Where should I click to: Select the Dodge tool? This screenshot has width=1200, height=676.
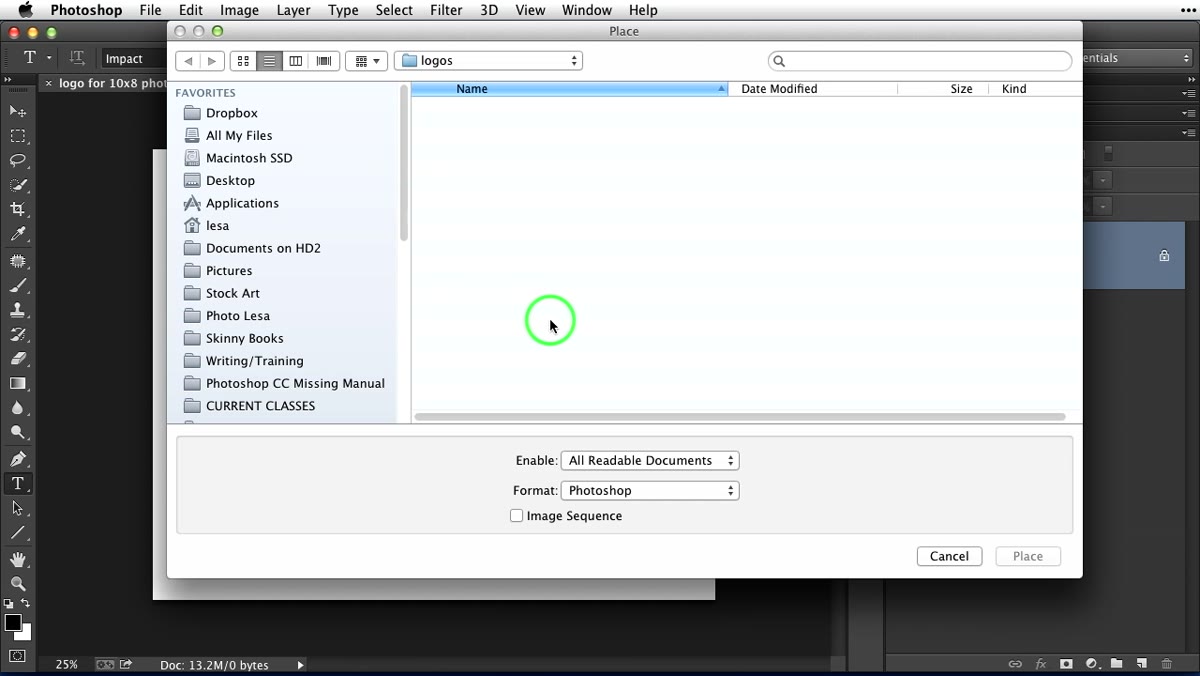(18, 433)
